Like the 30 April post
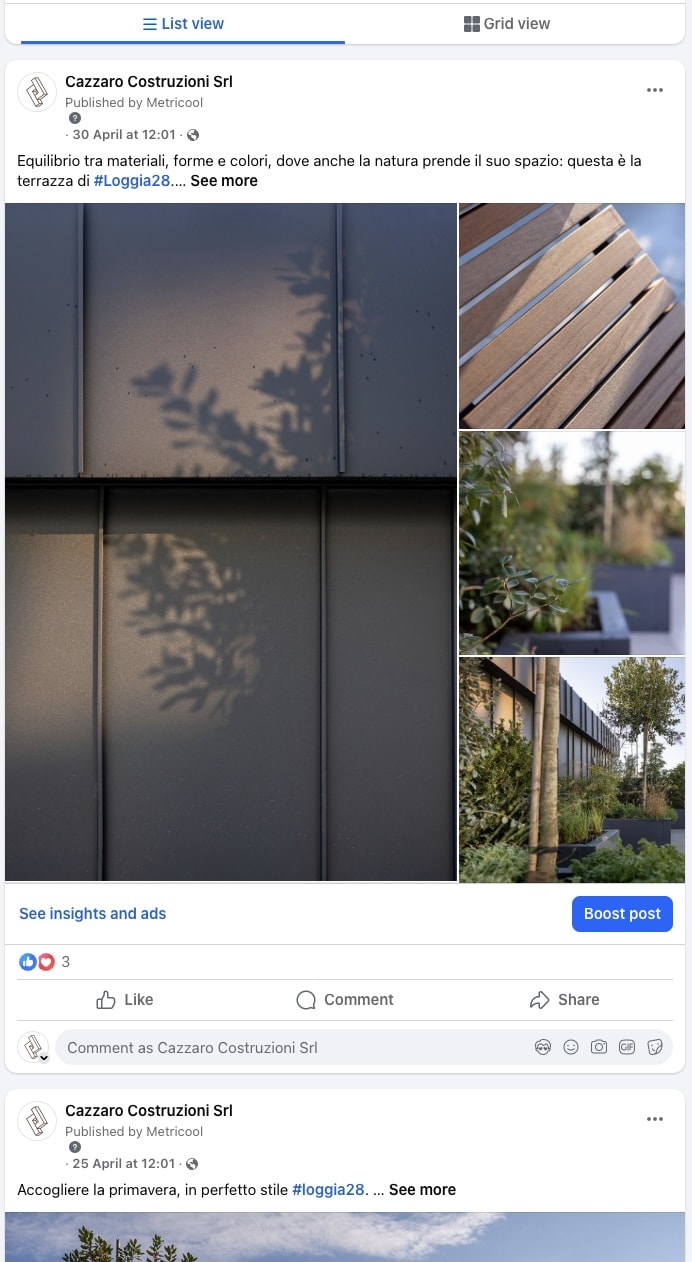 125,1000
